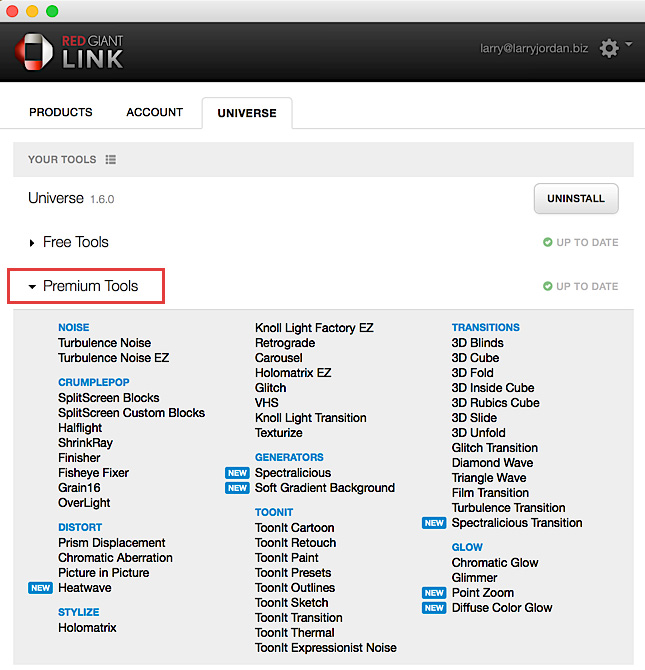Select ToonIt Cartoon

(x=295, y=528)
